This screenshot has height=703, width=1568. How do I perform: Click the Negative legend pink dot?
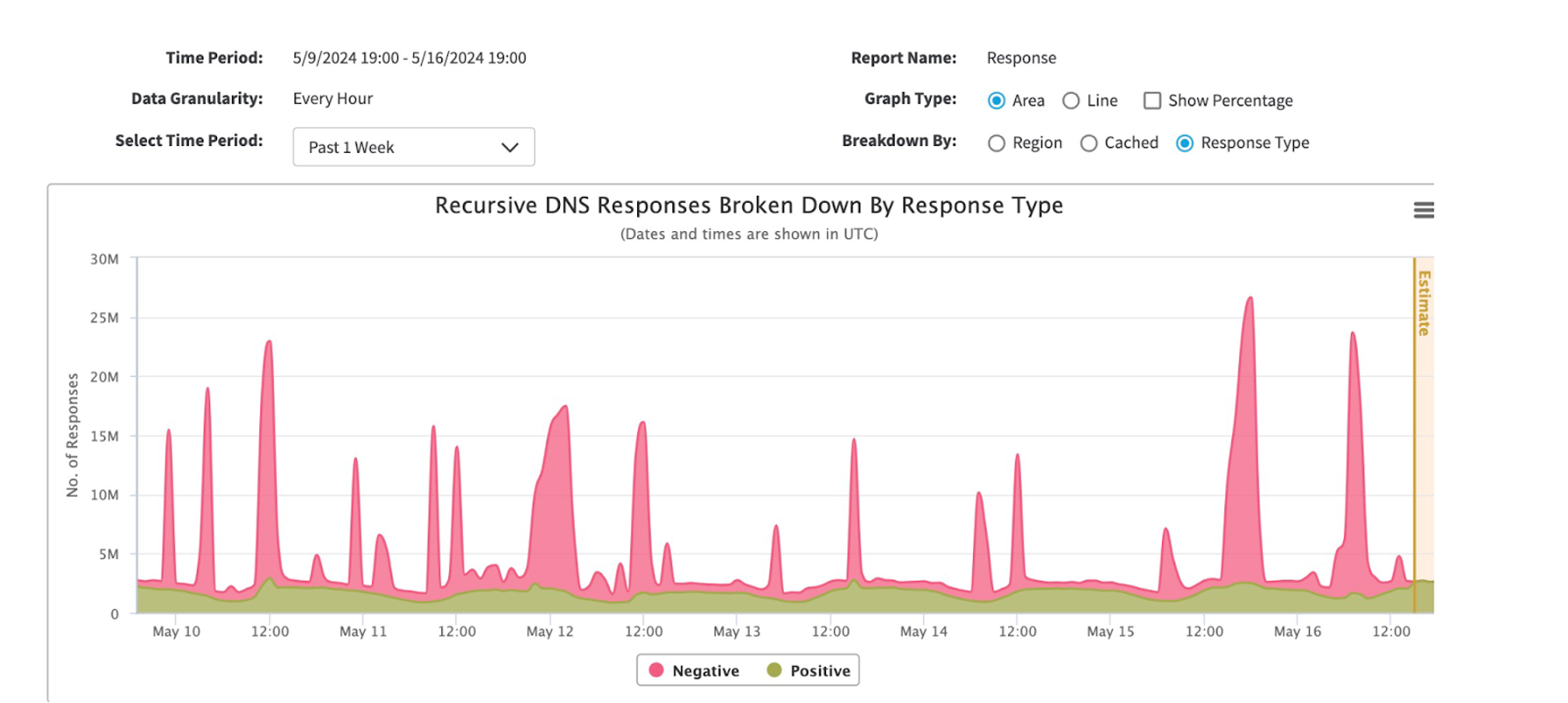pyautogui.click(x=656, y=670)
